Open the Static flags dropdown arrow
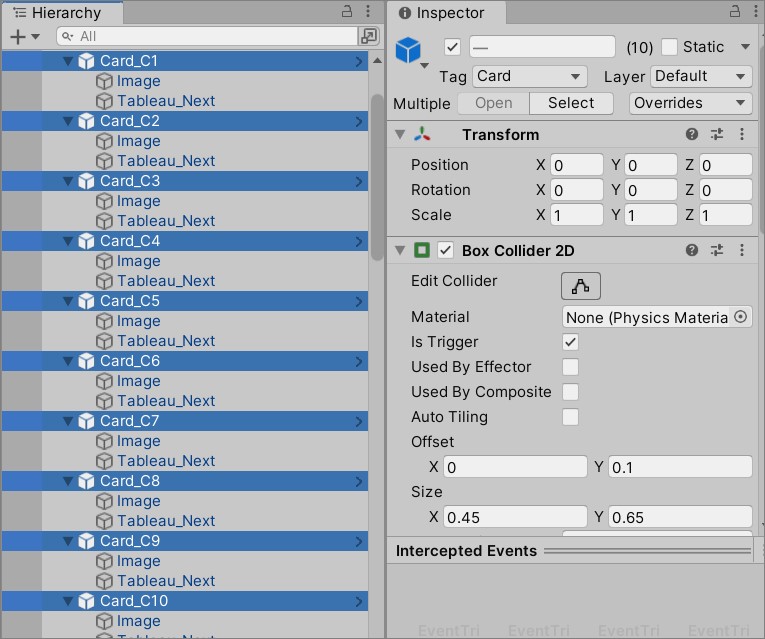This screenshot has height=639, width=765. coord(745,47)
